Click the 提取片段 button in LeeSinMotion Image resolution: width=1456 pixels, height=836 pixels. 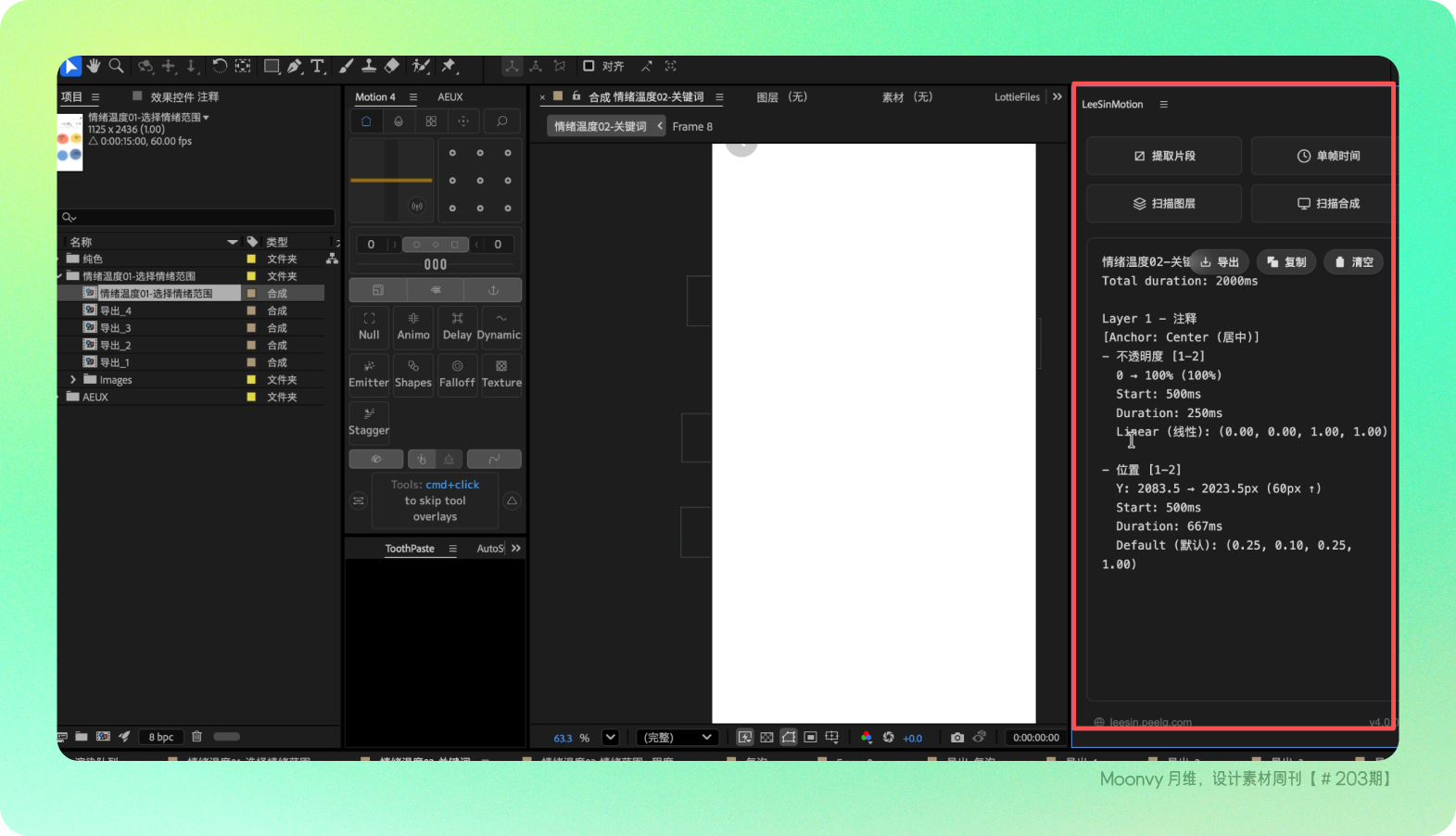[x=1163, y=156]
